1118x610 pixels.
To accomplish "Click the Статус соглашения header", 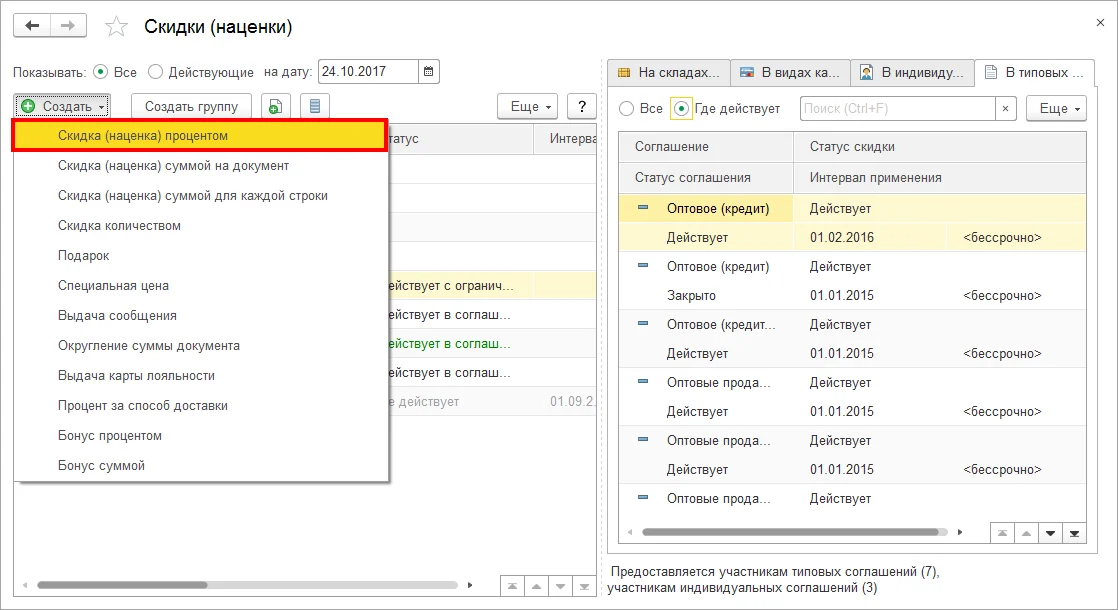I will click(x=706, y=177).
